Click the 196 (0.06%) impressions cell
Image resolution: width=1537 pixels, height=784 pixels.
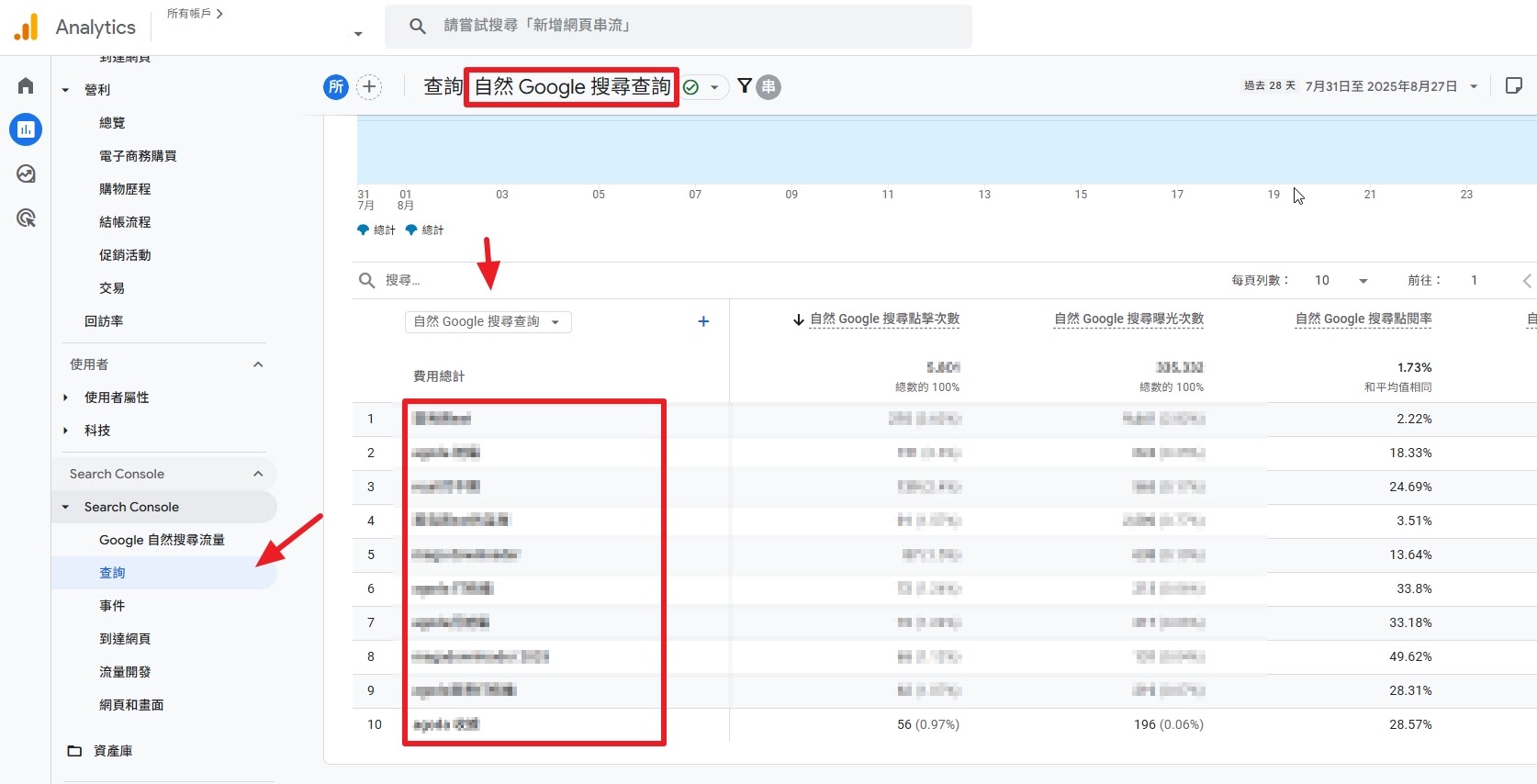pos(1168,724)
